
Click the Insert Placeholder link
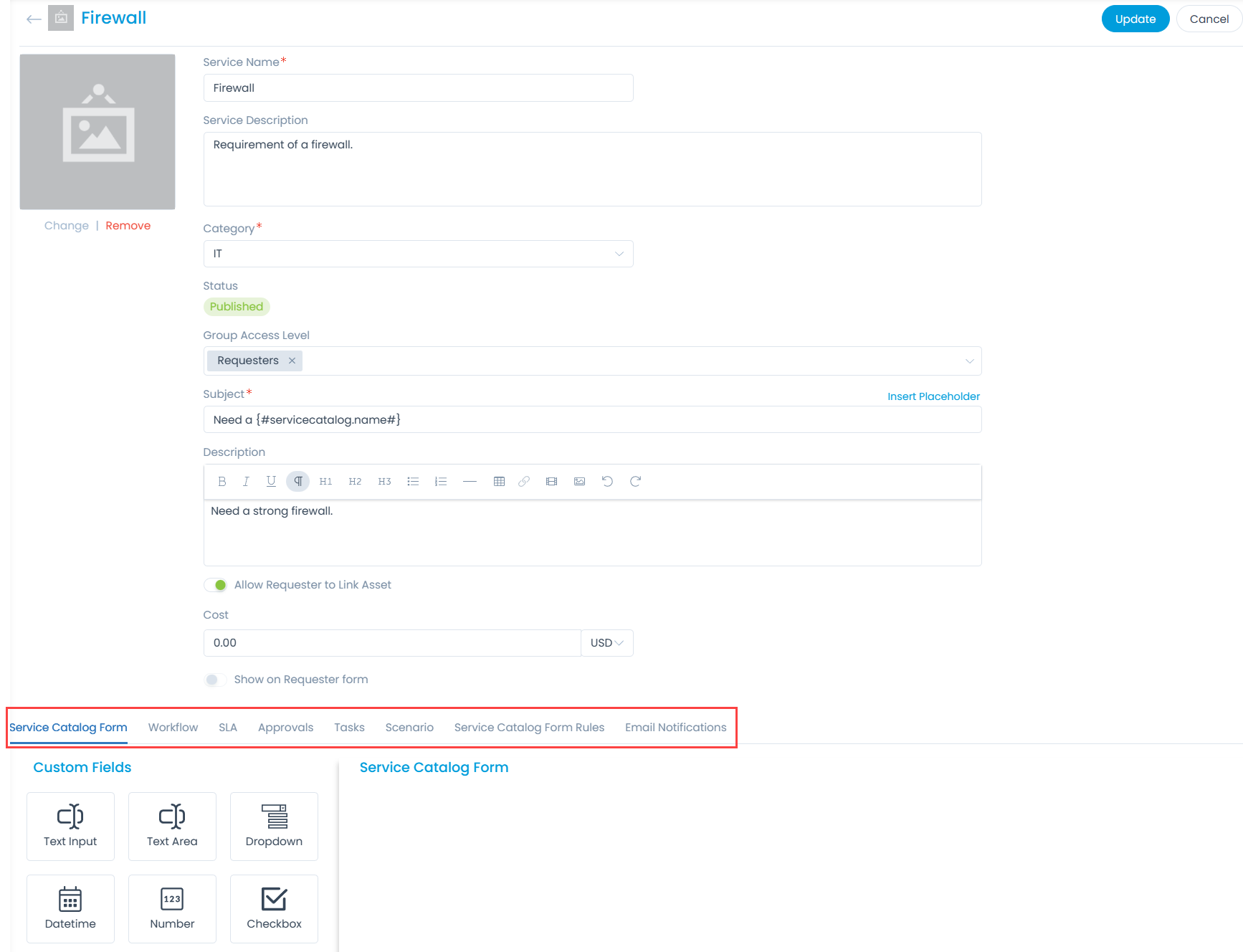tap(933, 396)
